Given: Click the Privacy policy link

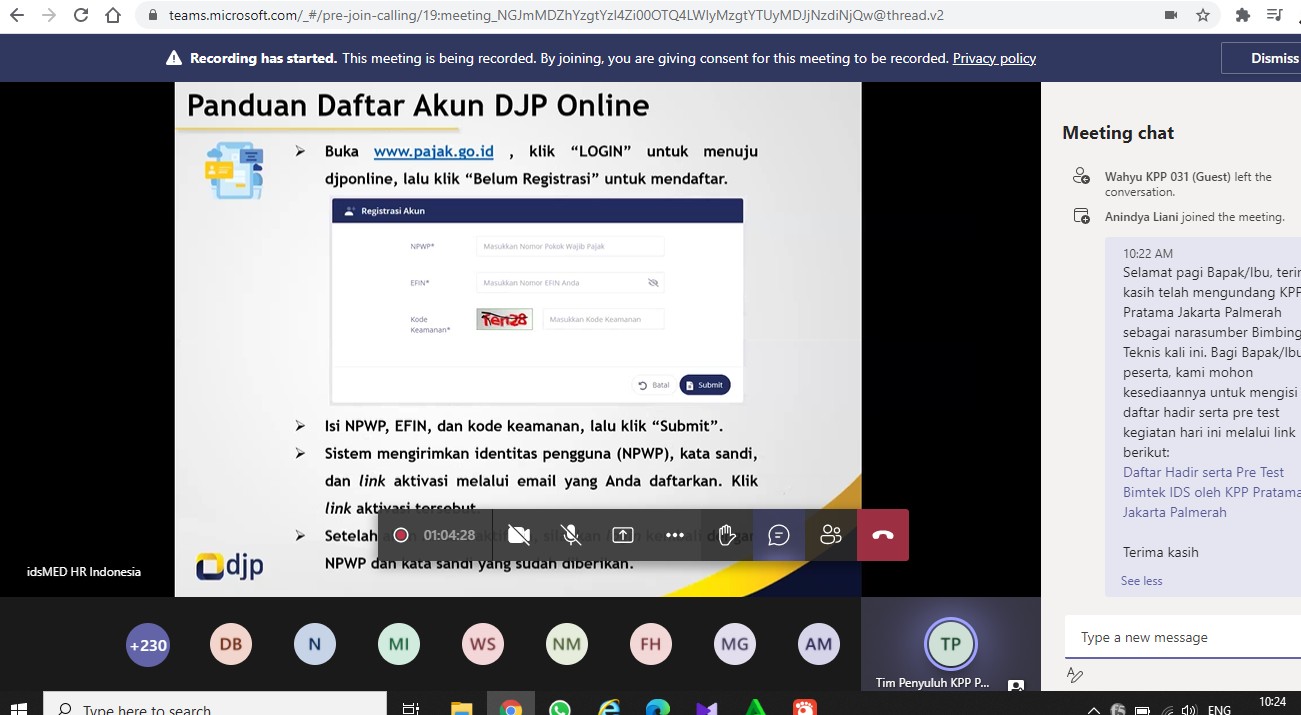Looking at the screenshot, I should tap(993, 58).
